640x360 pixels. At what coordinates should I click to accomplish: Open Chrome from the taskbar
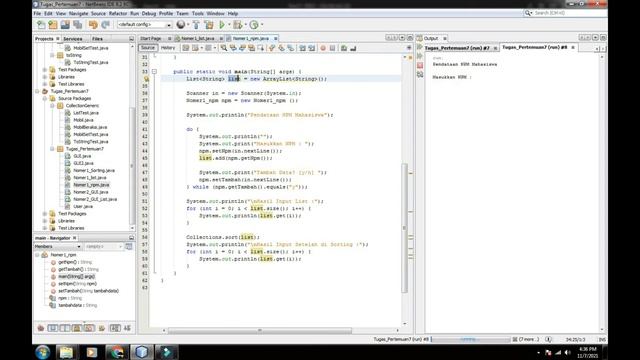click(x=117, y=352)
